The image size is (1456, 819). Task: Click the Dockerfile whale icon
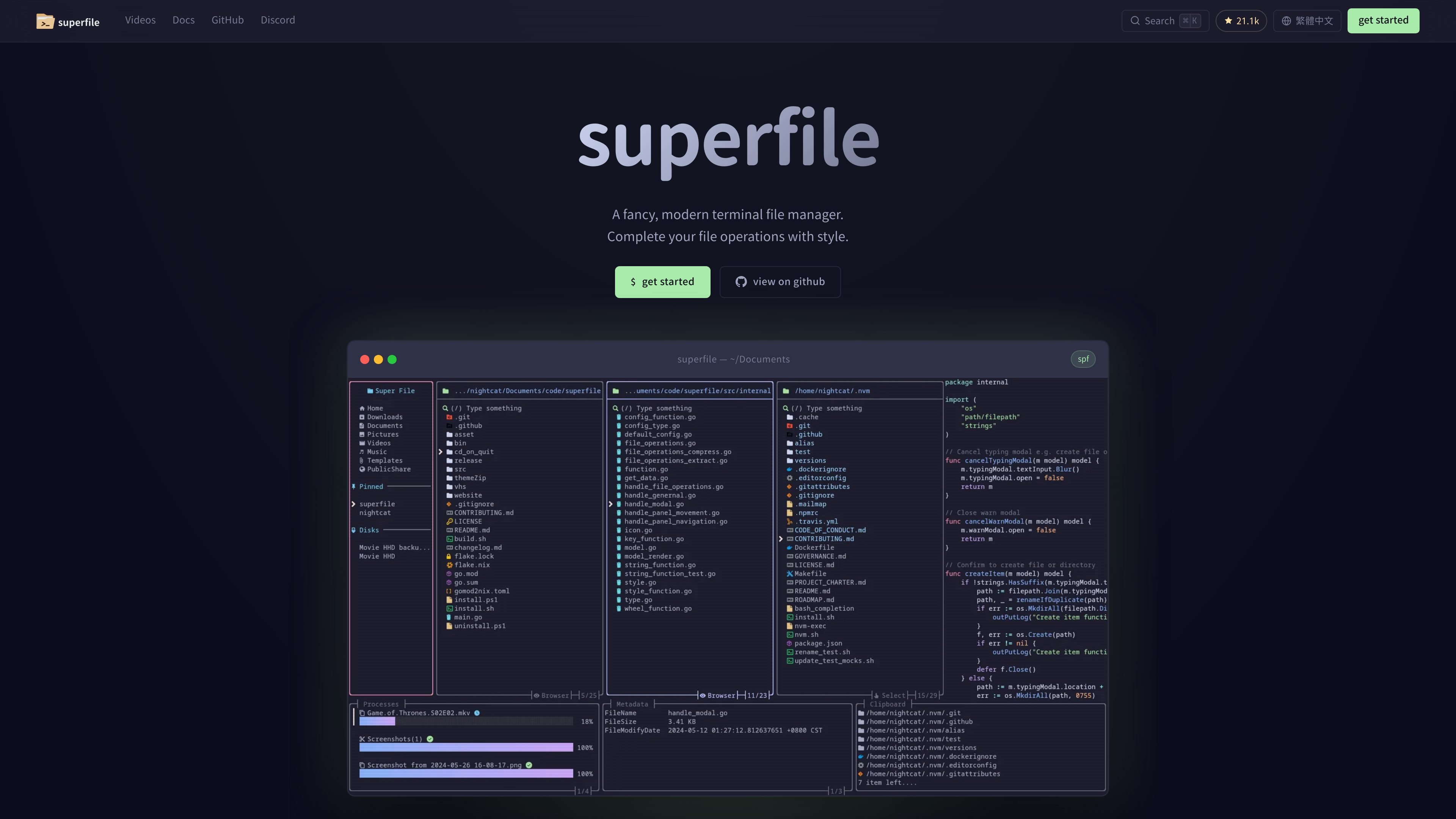coord(789,548)
